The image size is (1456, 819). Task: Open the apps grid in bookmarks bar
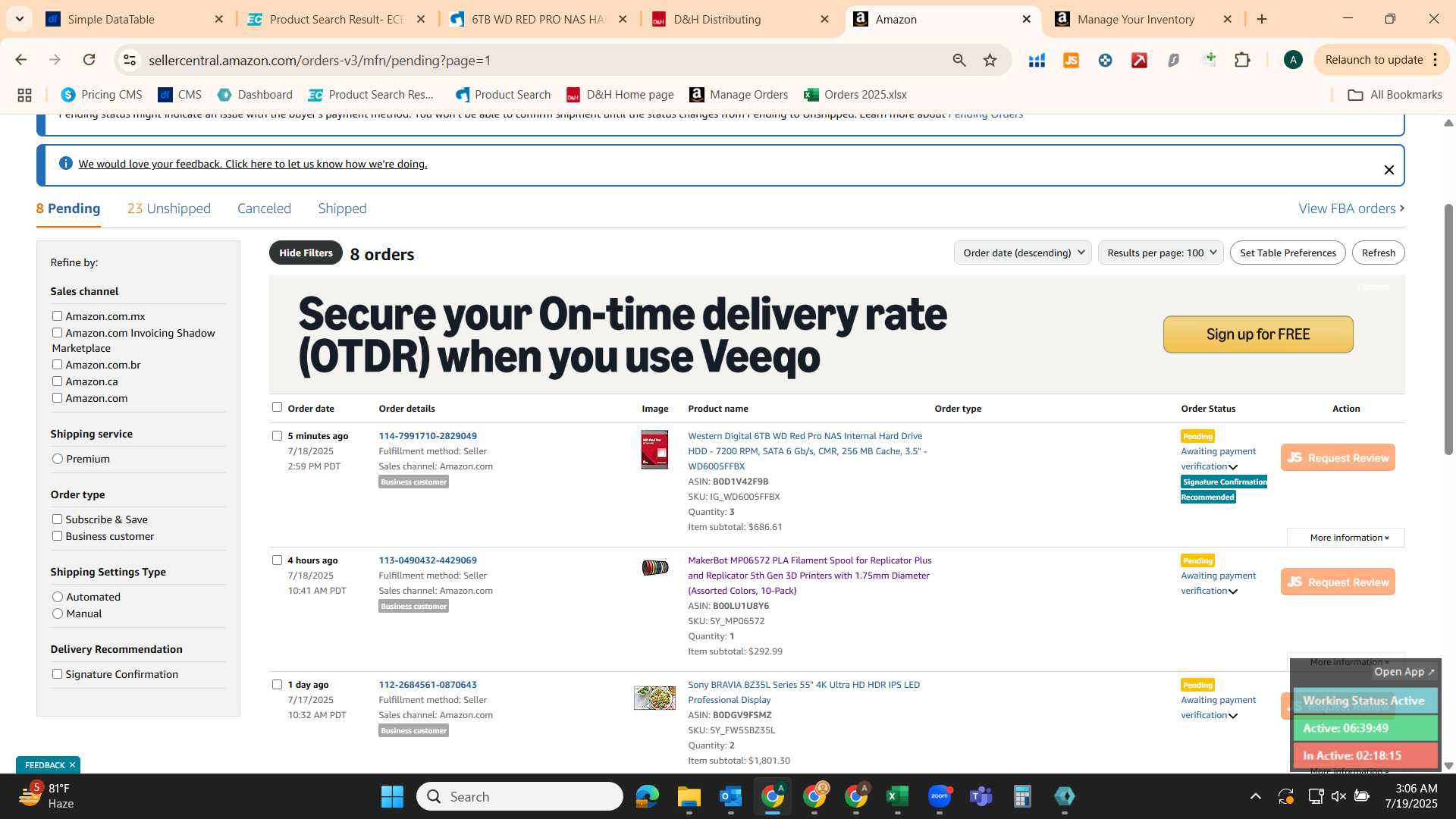pyautogui.click(x=24, y=95)
